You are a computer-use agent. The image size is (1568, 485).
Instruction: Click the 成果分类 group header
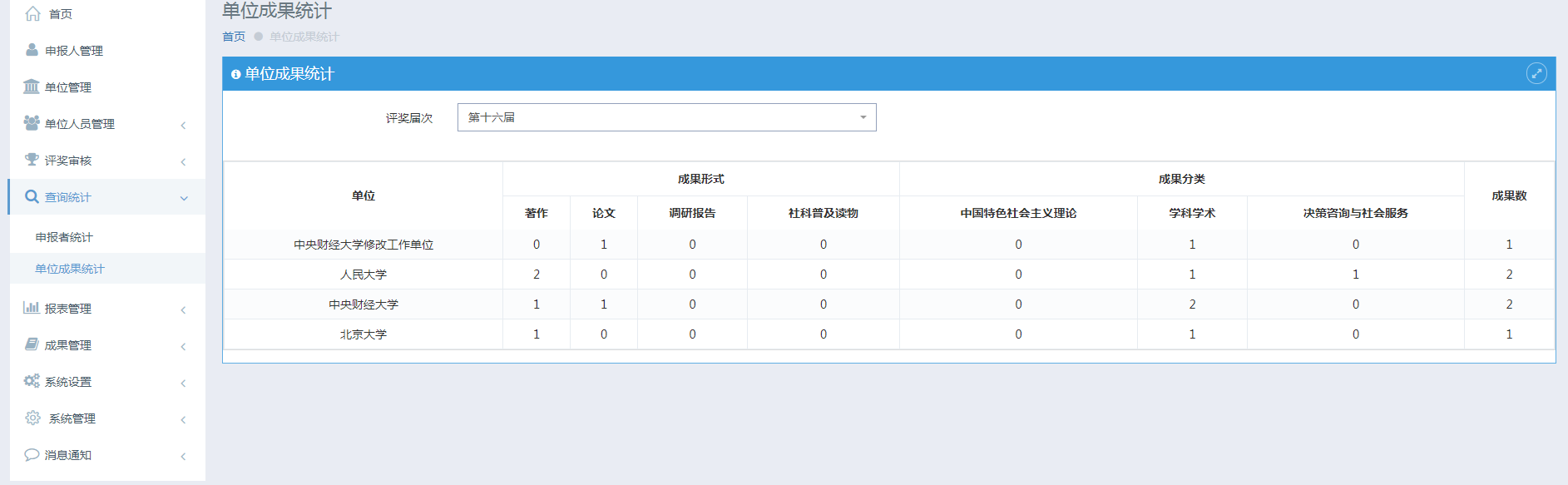[x=1182, y=179]
